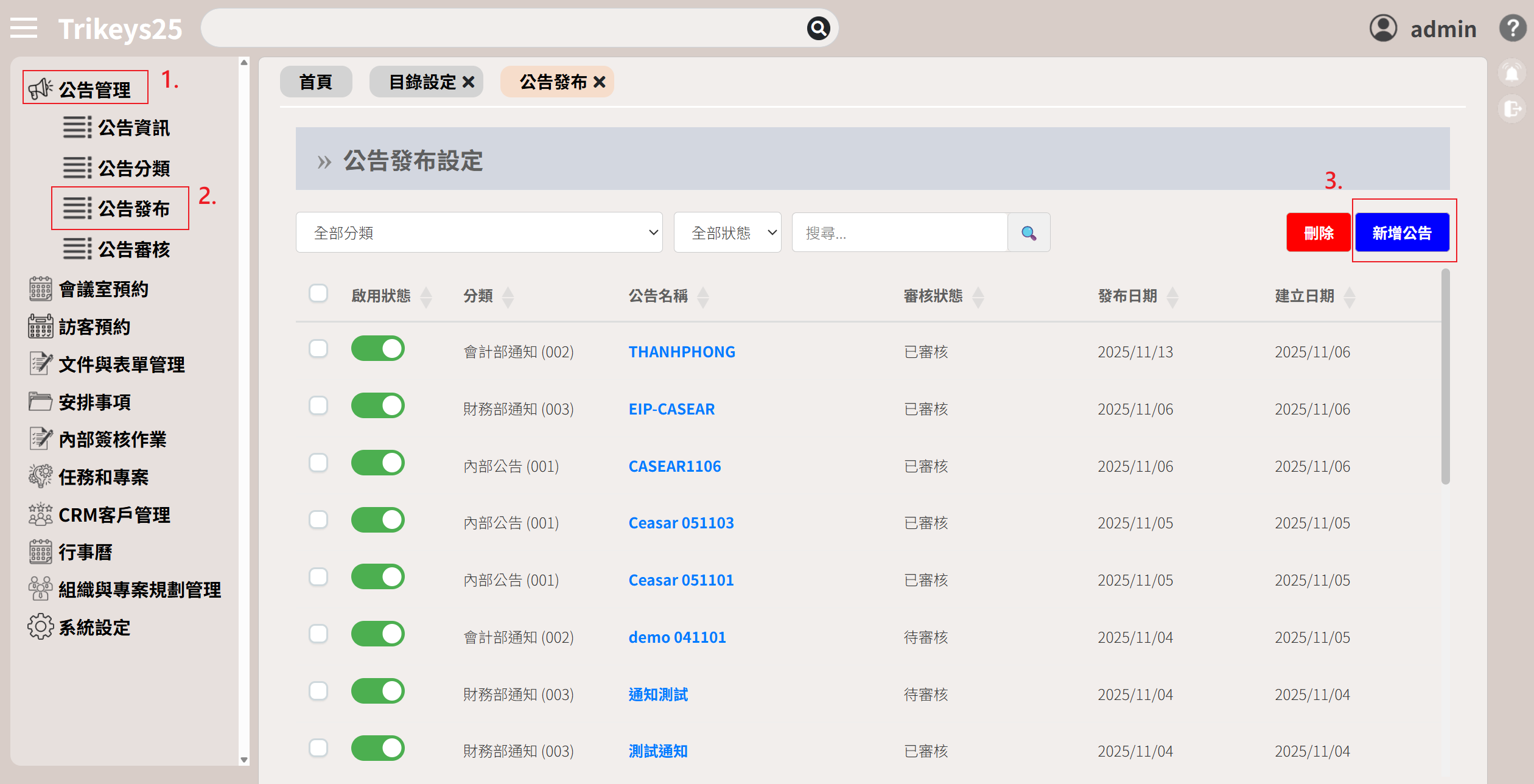
Task: Toggle enabled switch for demo 041101
Action: point(377,634)
